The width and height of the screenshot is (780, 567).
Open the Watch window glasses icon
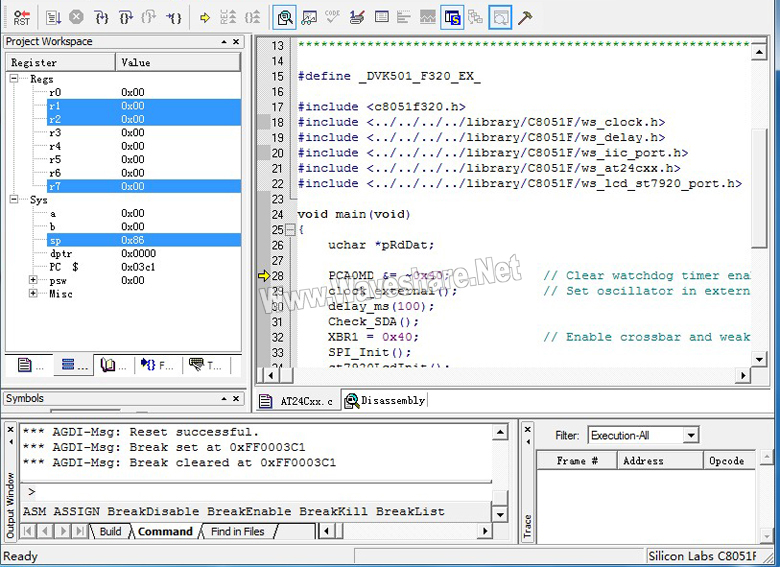(309, 18)
